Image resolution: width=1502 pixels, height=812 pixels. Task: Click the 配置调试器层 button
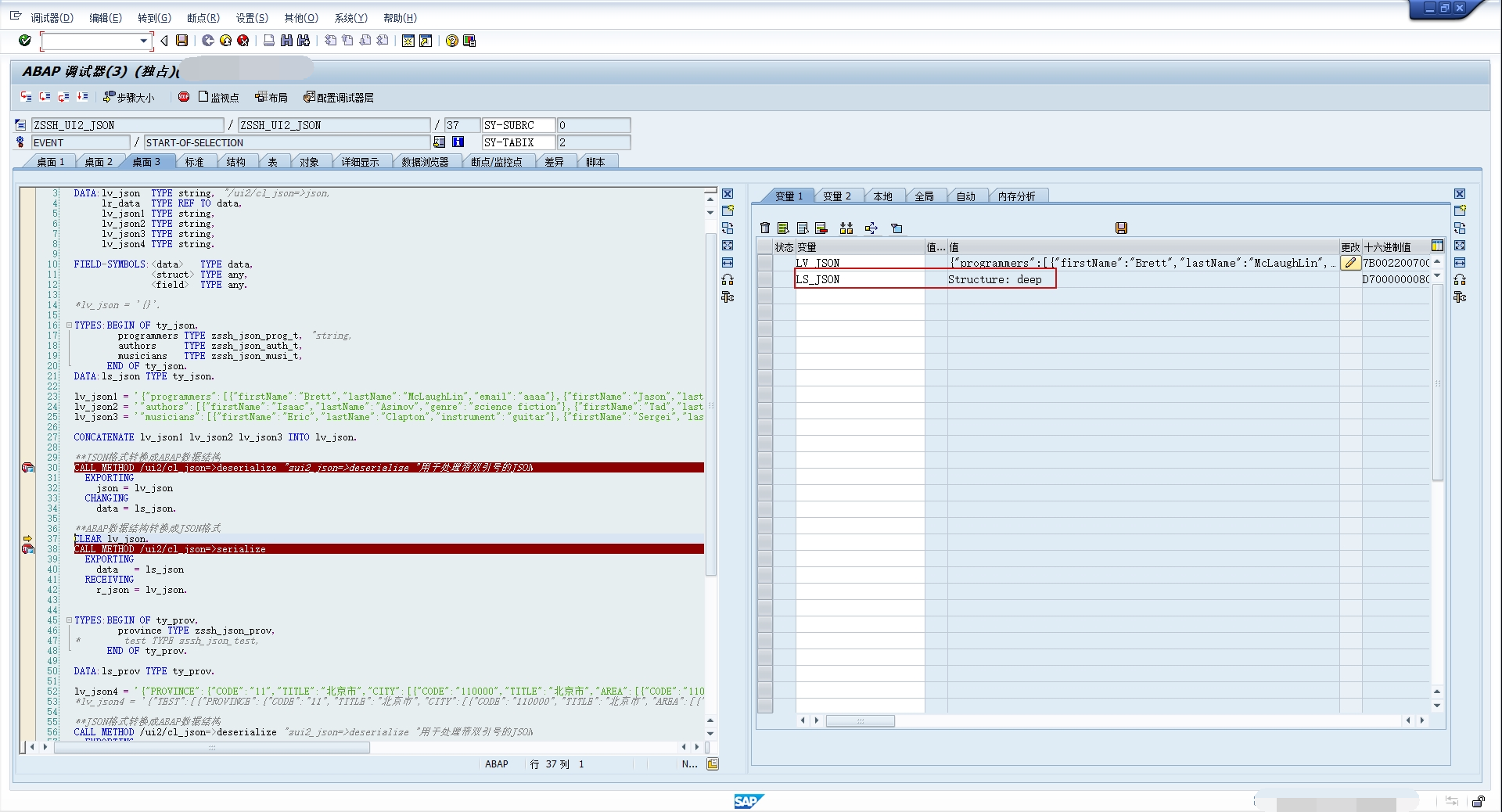(339, 97)
